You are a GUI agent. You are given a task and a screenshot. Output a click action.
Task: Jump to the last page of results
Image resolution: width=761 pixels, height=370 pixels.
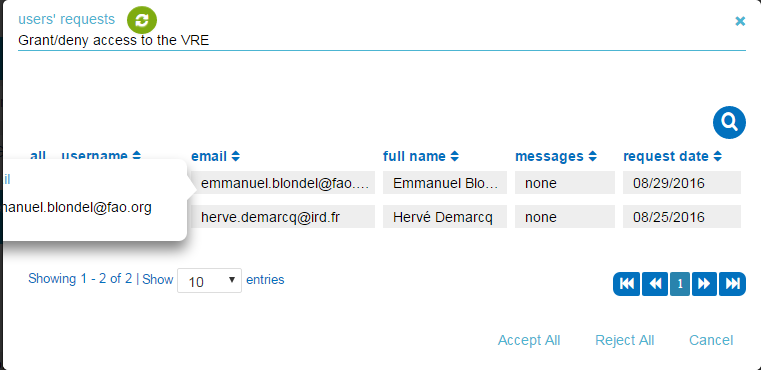point(732,284)
